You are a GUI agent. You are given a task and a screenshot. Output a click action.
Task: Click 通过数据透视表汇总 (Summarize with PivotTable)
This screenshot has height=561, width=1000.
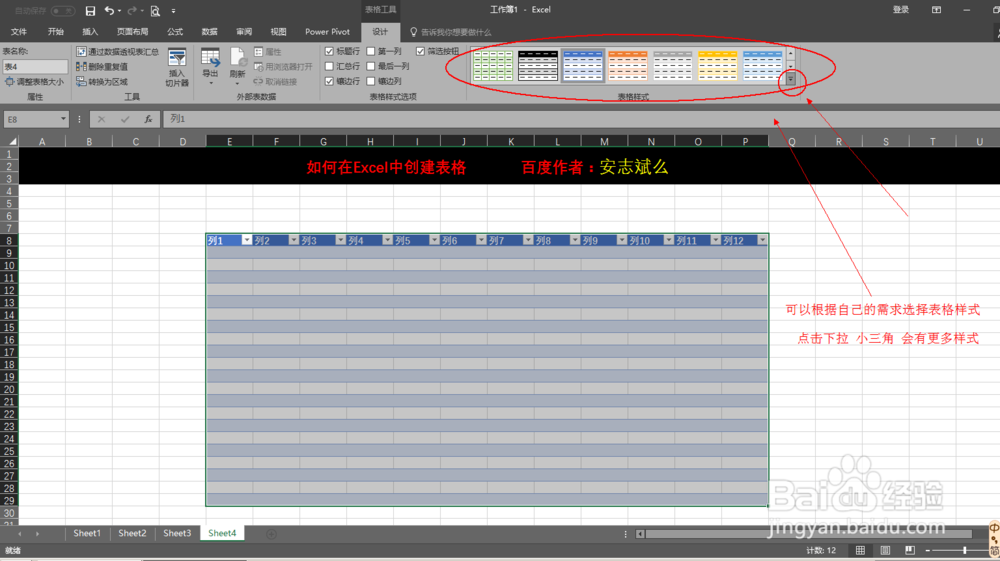[x=117, y=51]
